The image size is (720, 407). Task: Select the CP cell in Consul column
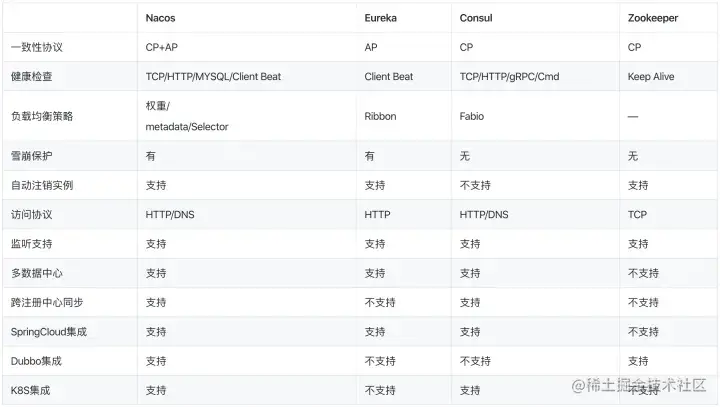[466, 47]
